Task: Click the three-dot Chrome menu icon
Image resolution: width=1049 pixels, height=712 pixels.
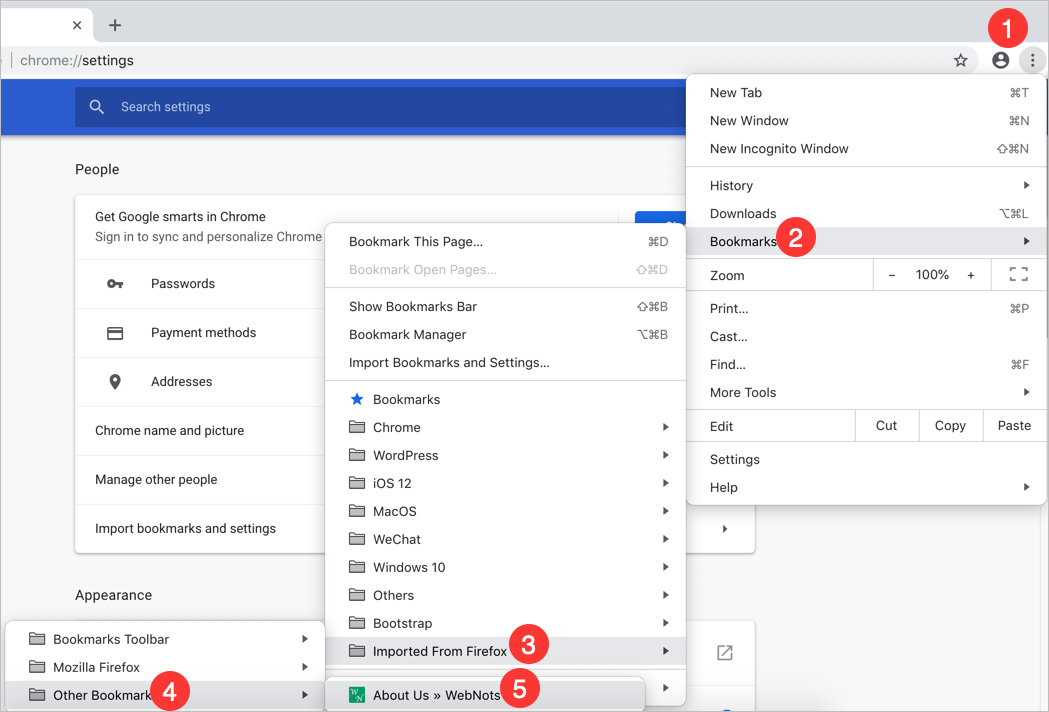Action: 1032,61
